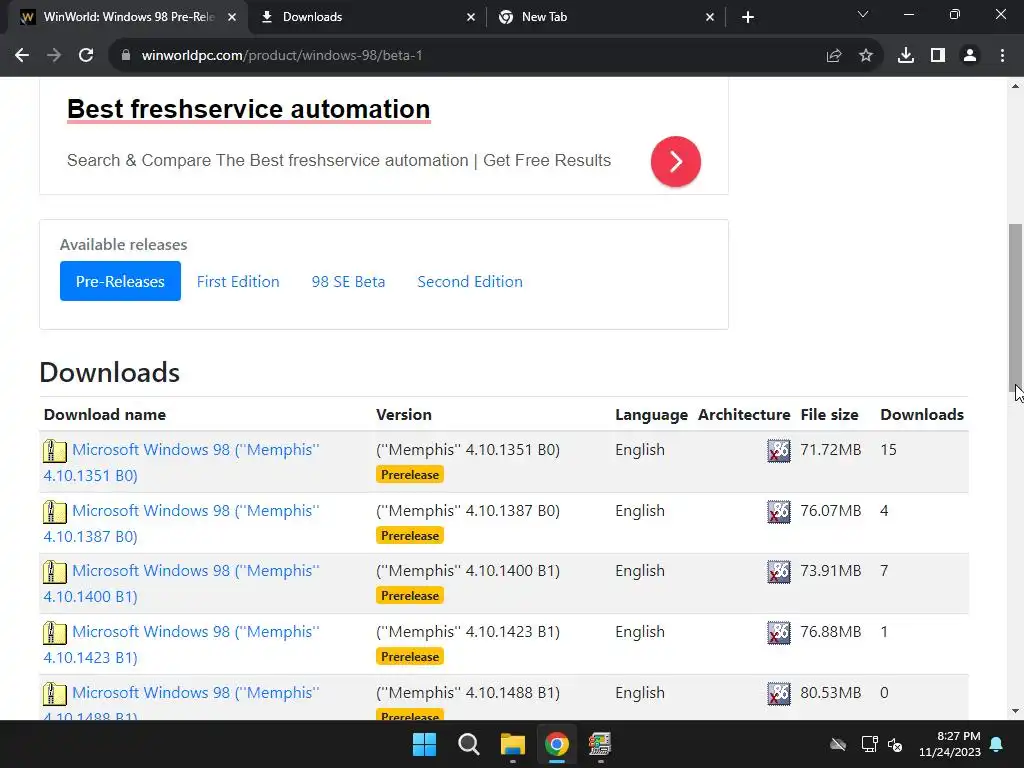
Task: Share this page icon
Action: tap(833, 56)
